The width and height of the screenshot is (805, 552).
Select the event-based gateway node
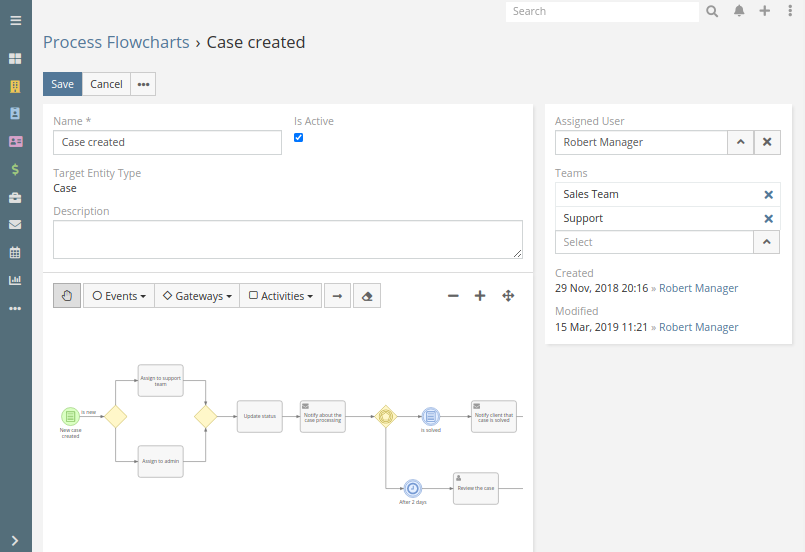pos(386,416)
